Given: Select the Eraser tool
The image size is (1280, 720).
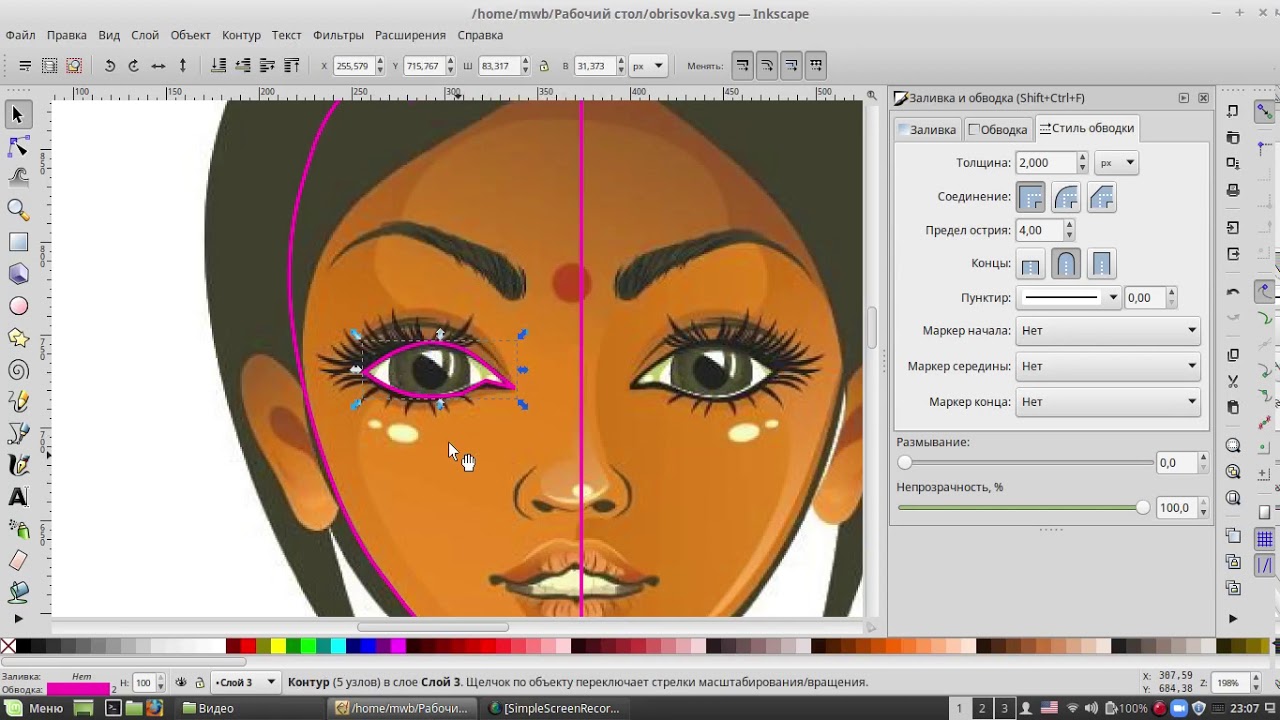Looking at the screenshot, I should tap(17, 561).
